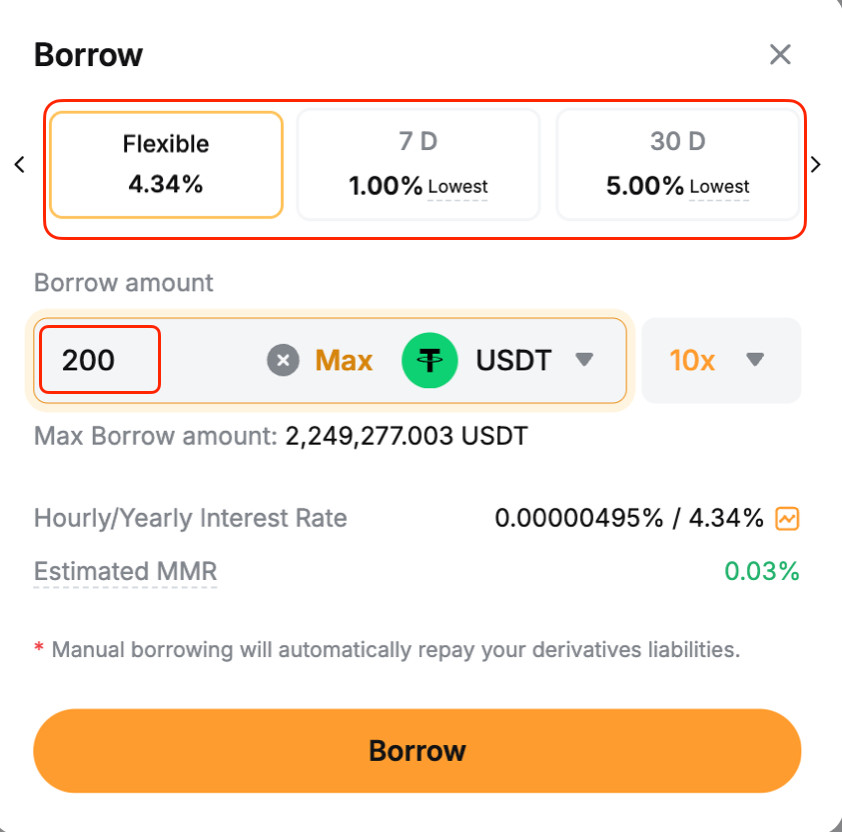
Task: Click Max to borrow maximum amount
Action: [344, 360]
